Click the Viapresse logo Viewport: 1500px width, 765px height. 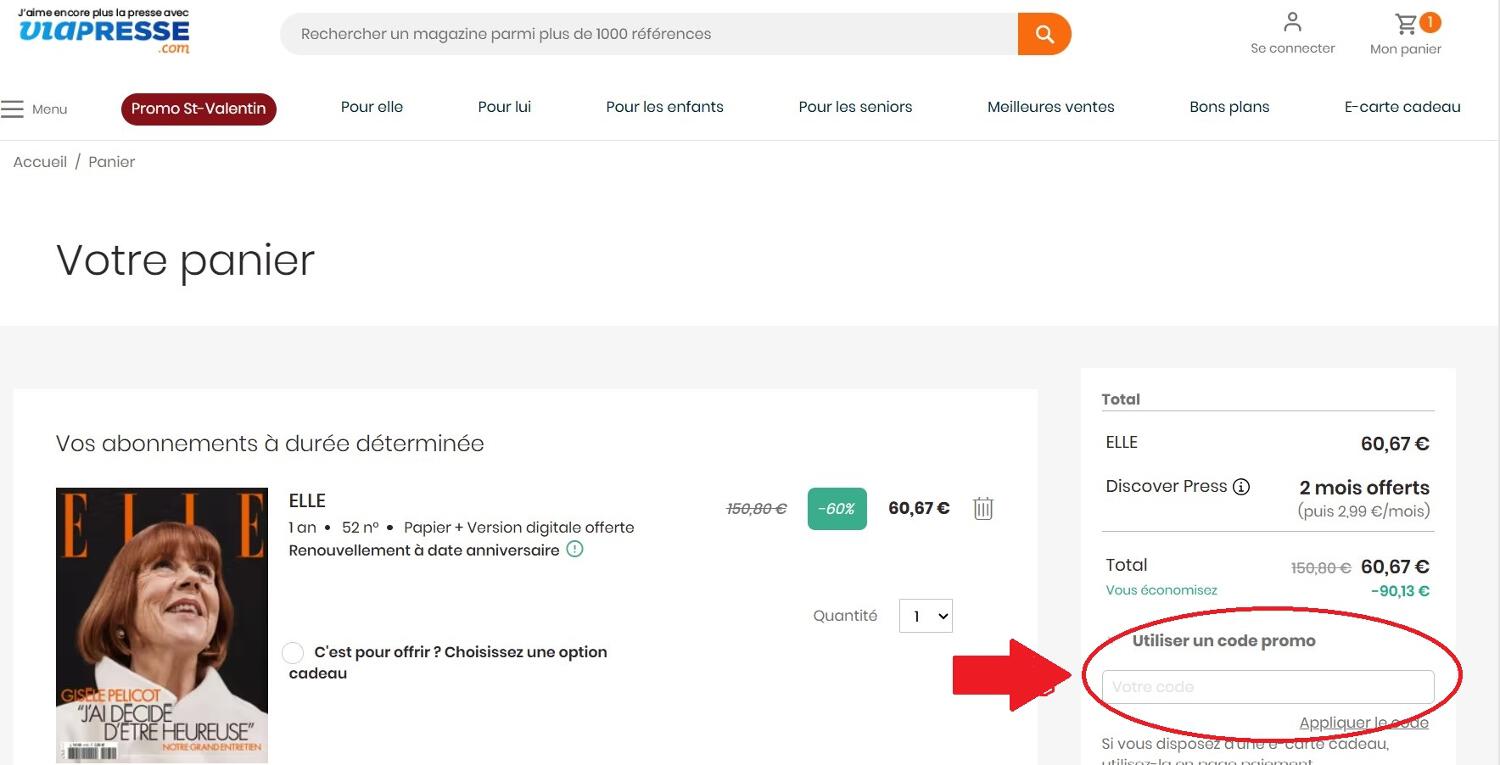tap(102, 32)
